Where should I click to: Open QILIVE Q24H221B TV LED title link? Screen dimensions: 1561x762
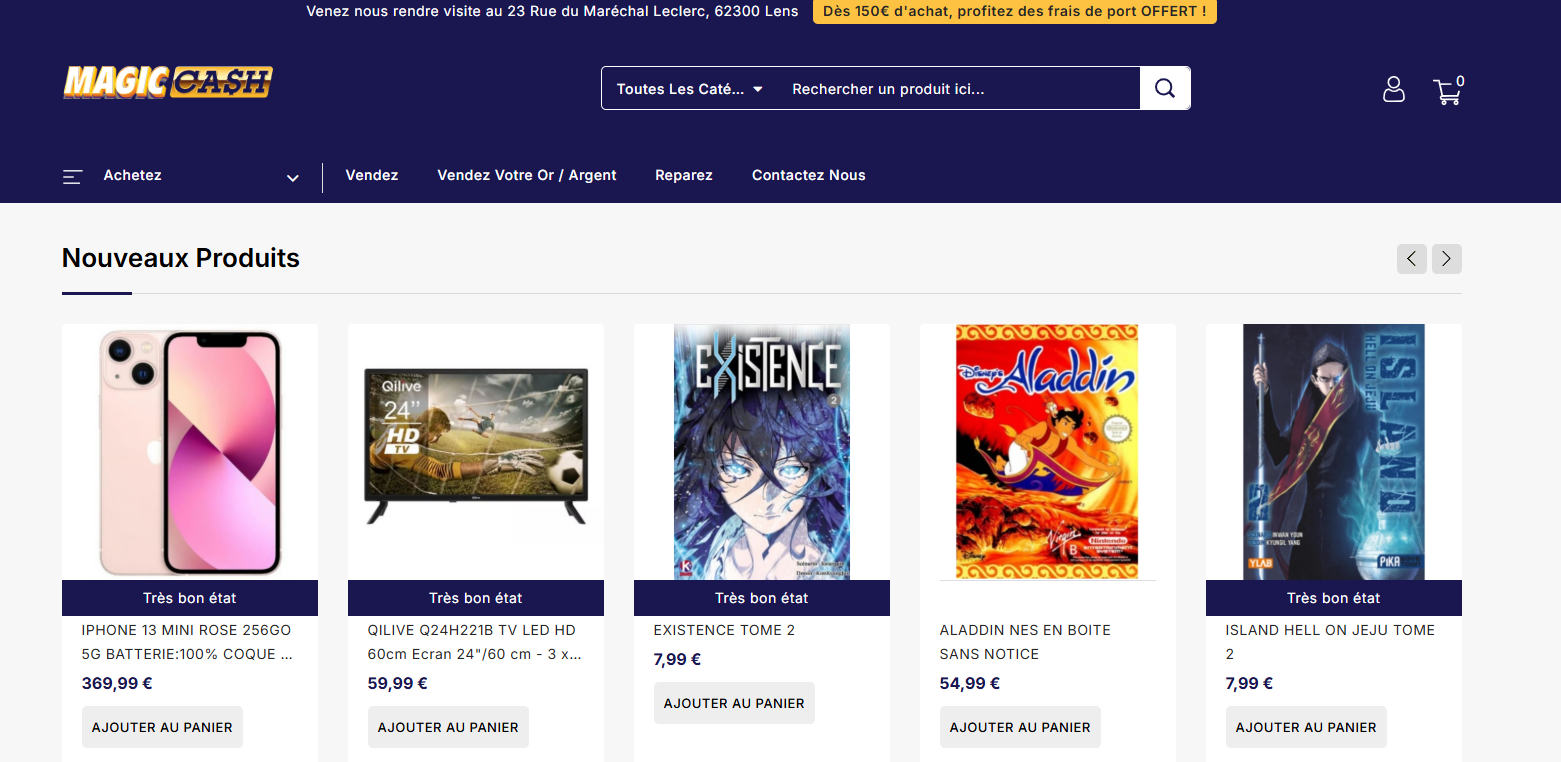coord(474,642)
